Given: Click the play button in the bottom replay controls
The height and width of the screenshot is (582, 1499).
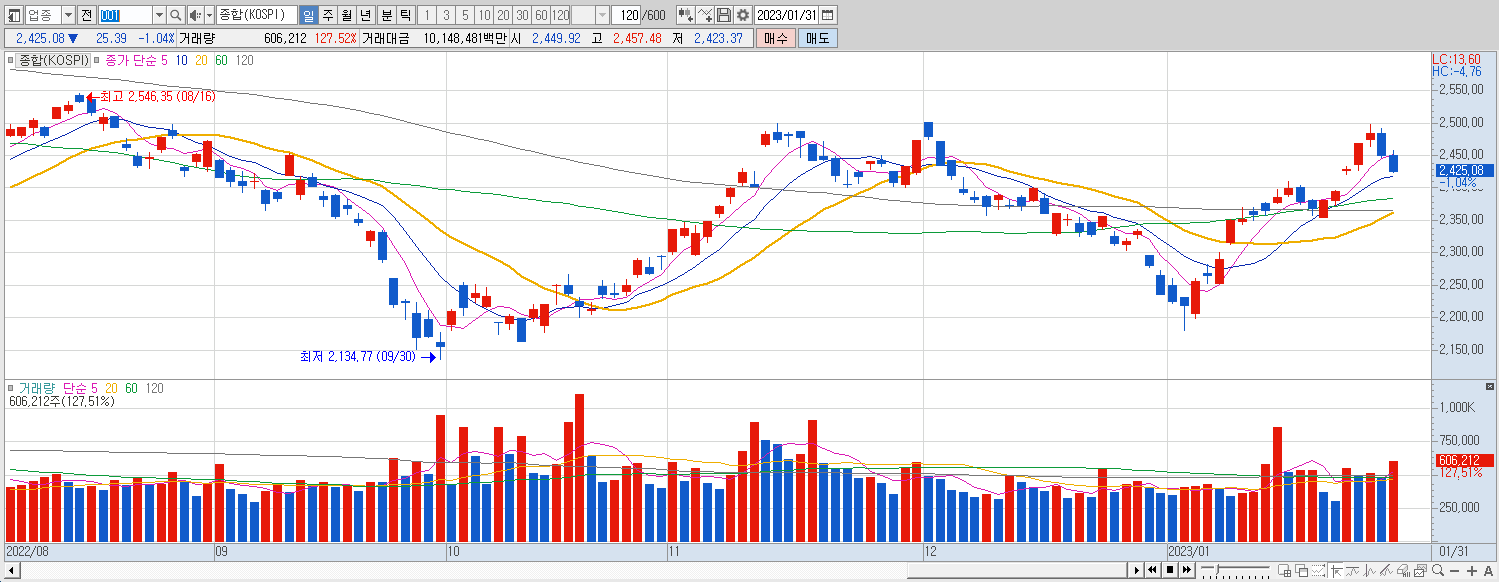Looking at the screenshot, I should [x=1136, y=570].
